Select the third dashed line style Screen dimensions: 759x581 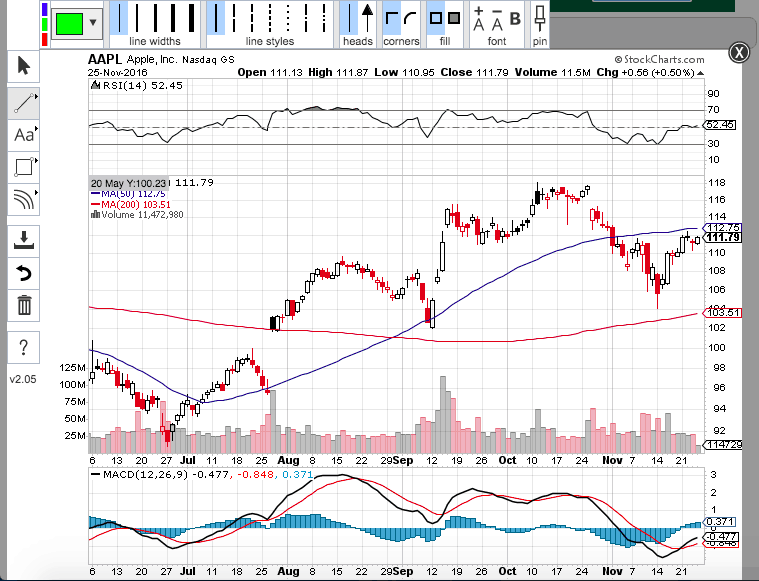252,18
